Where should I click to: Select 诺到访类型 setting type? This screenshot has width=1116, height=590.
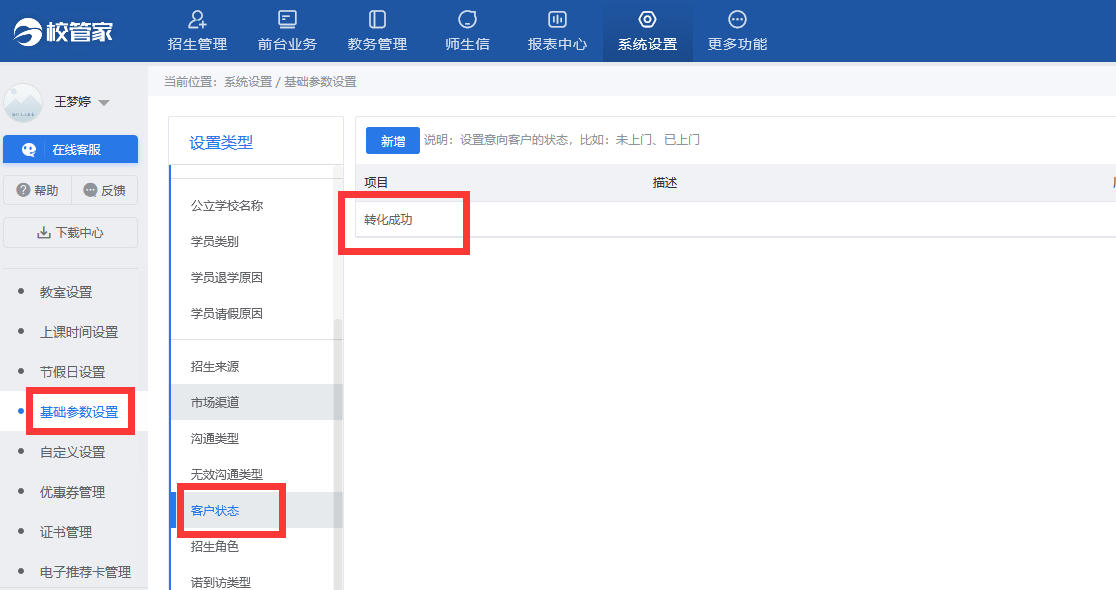[x=220, y=582]
